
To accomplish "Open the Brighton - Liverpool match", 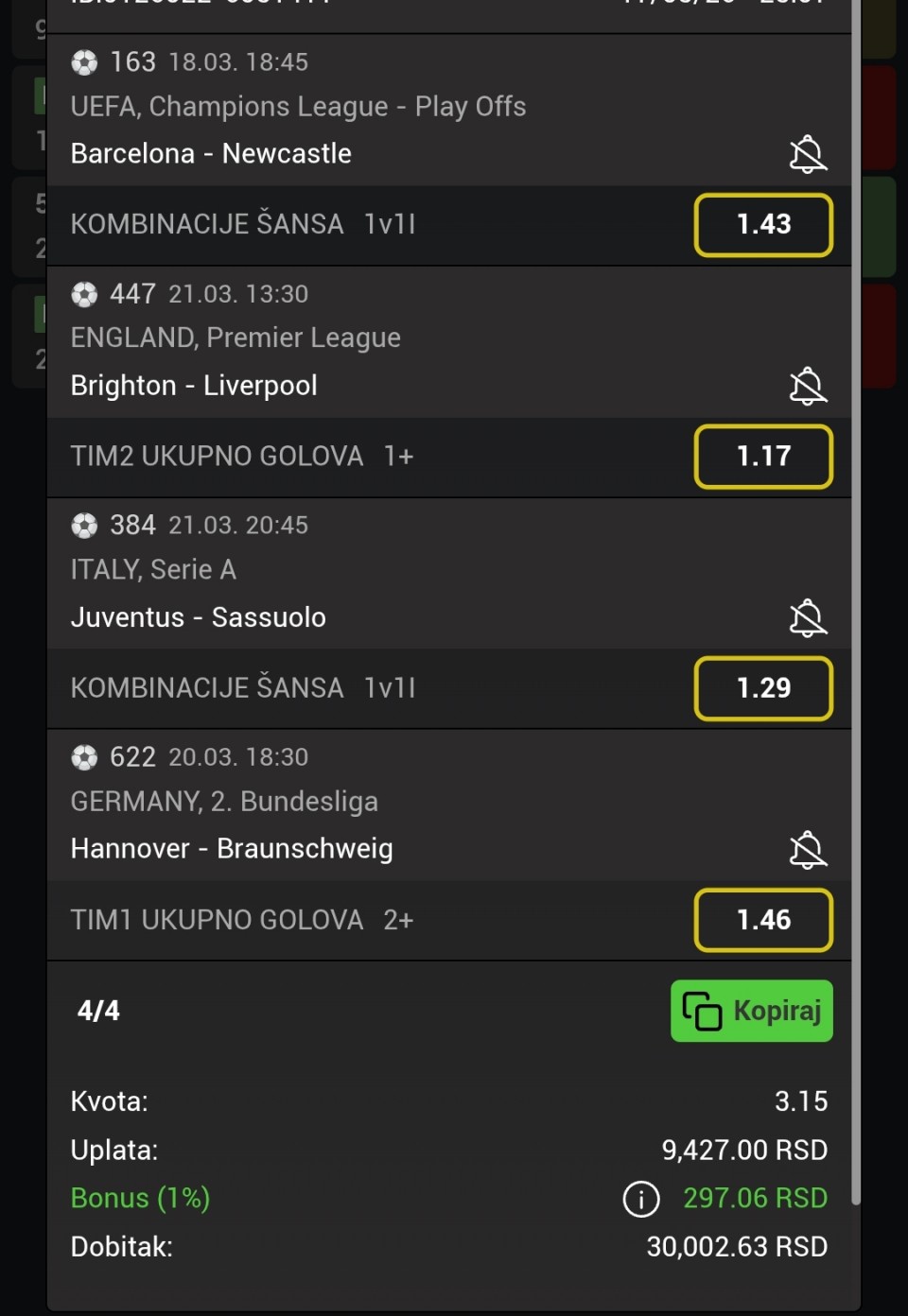I will [194, 386].
